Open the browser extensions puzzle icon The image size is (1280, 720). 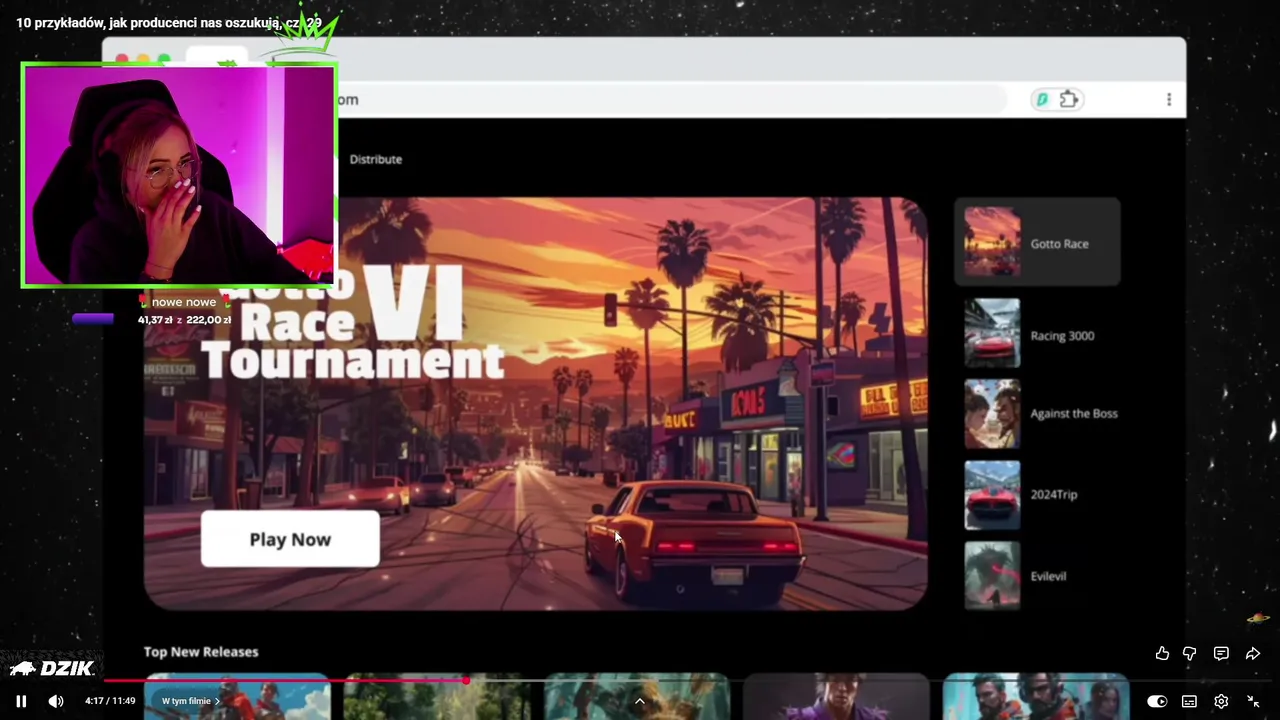coord(1070,99)
